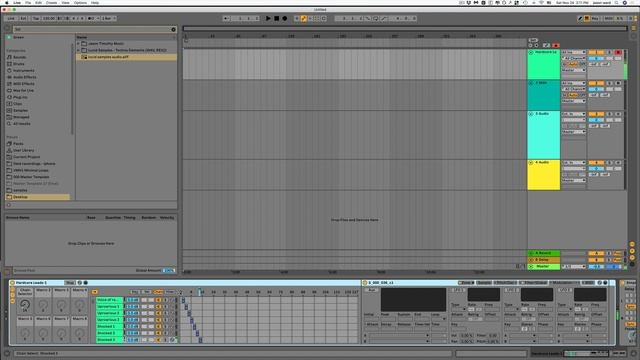
Task: Lock envelopes with the red lock button
Action: (556, 45)
